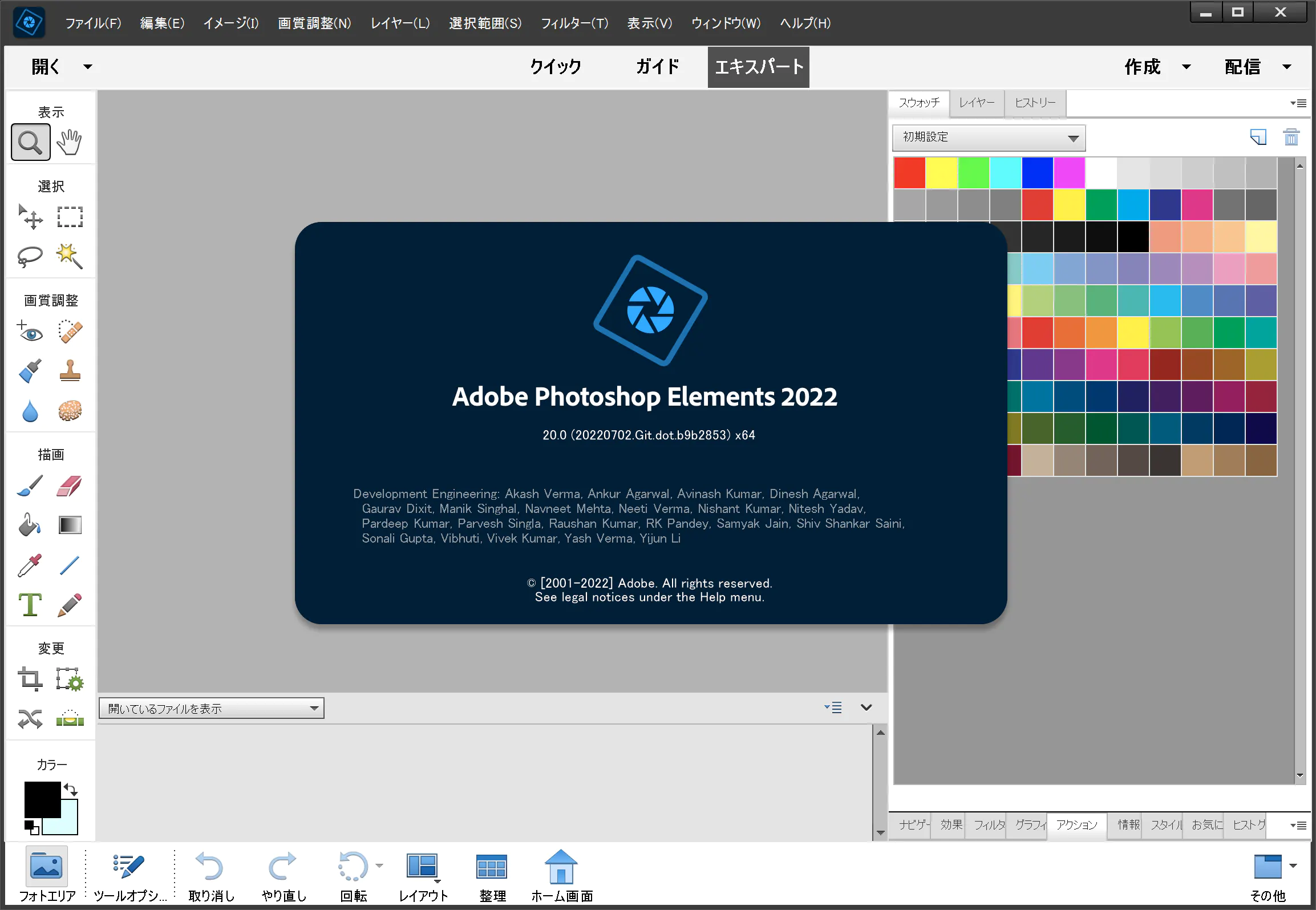Reset default colors small black-white icon
1316x910 pixels.
pyautogui.click(x=32, y=827)
